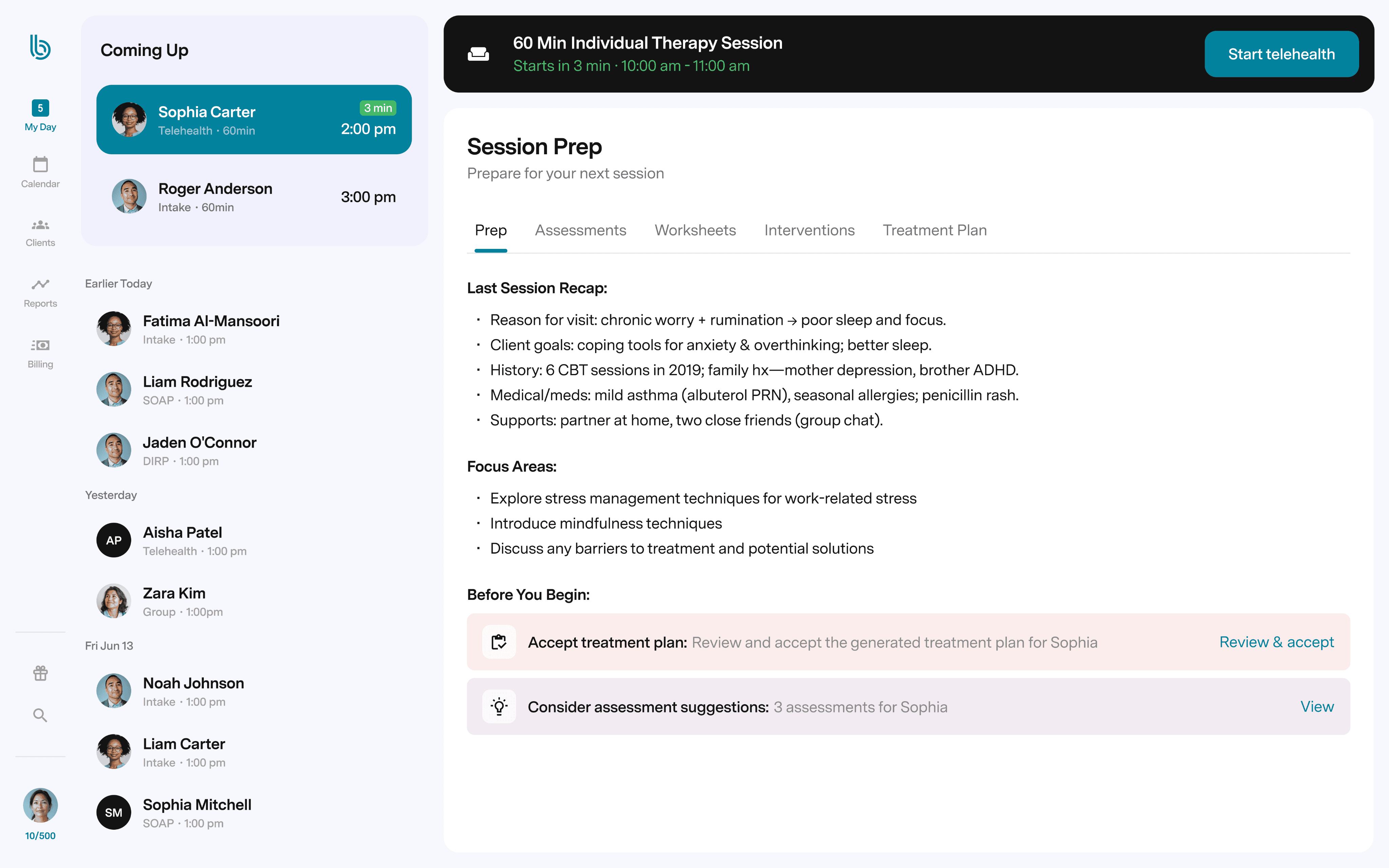Image resolution: width=1389 pixels, height=868 pixels.
Task: Click the treatment plan clipboard icon
Action: pos(499,642)
